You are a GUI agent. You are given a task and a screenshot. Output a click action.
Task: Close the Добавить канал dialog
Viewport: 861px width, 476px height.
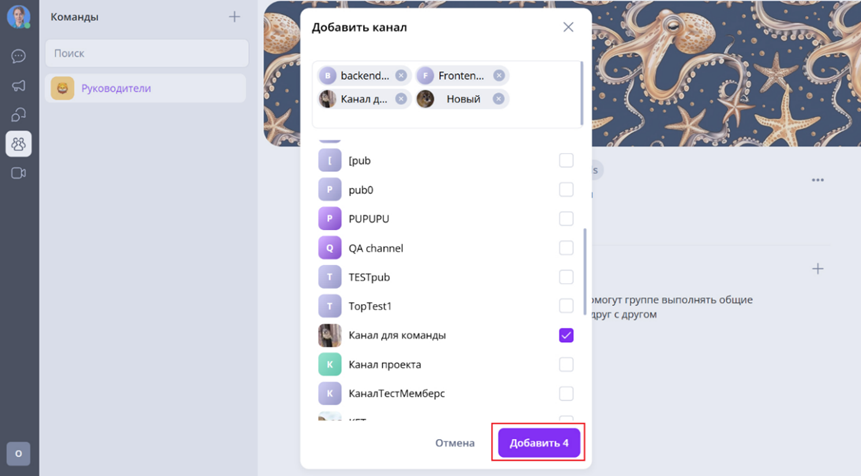[568, 27]
